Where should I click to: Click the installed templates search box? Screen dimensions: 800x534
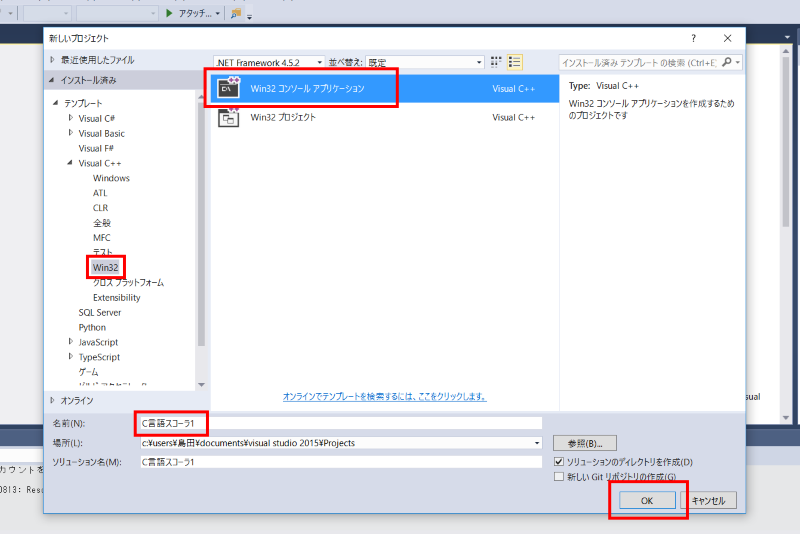pyautogui.click(x=640, y=62)
